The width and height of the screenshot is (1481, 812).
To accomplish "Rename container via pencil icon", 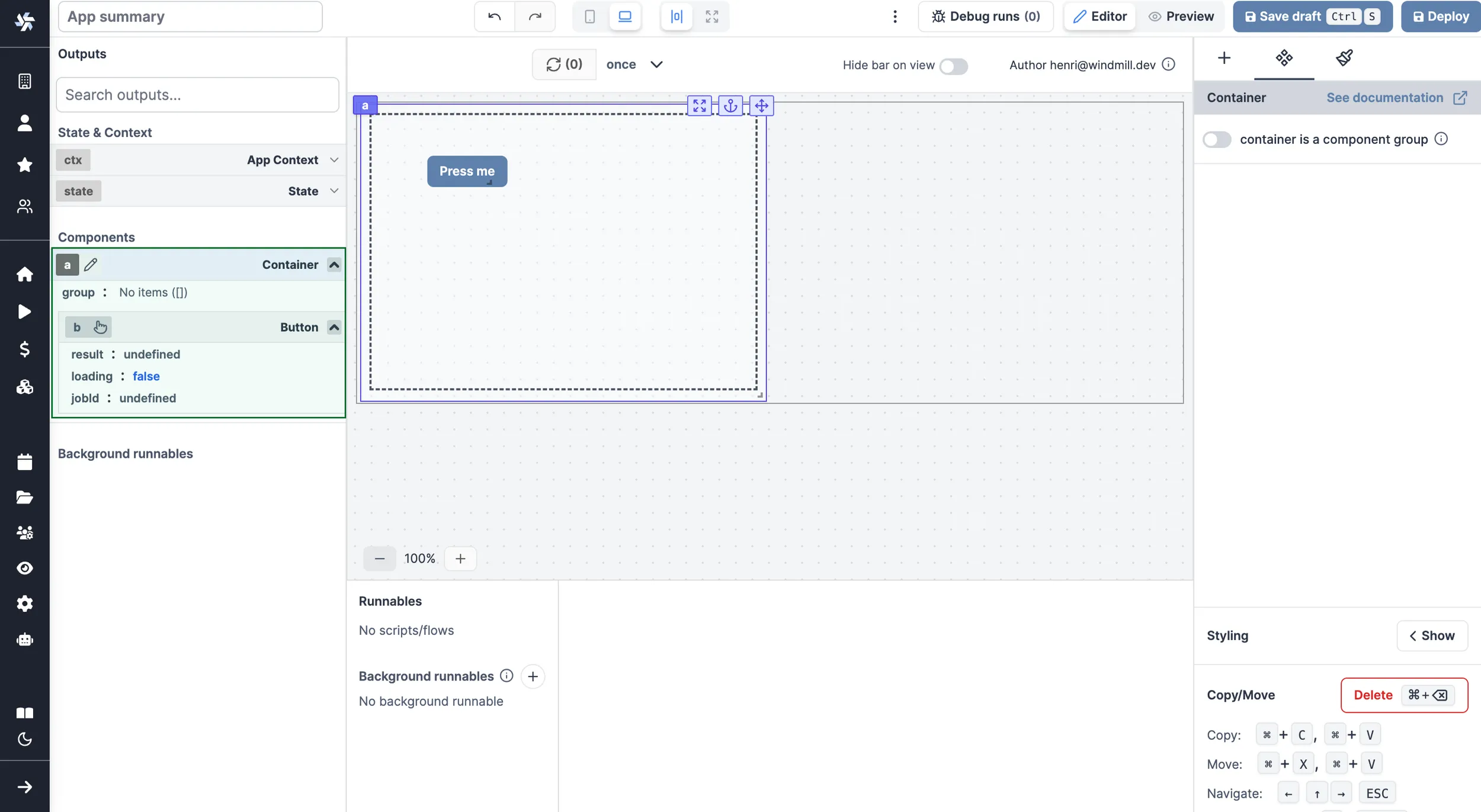I will (90, 264).
